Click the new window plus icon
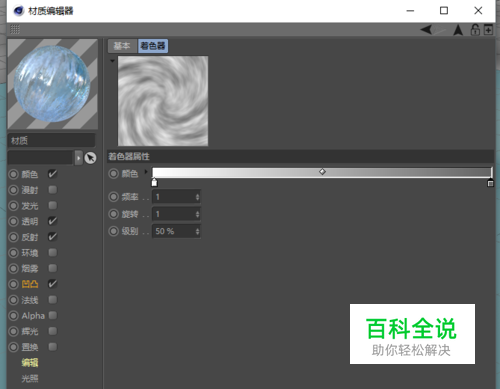The height and width of the screenshot is (389, 500). (x=488, y=30)
